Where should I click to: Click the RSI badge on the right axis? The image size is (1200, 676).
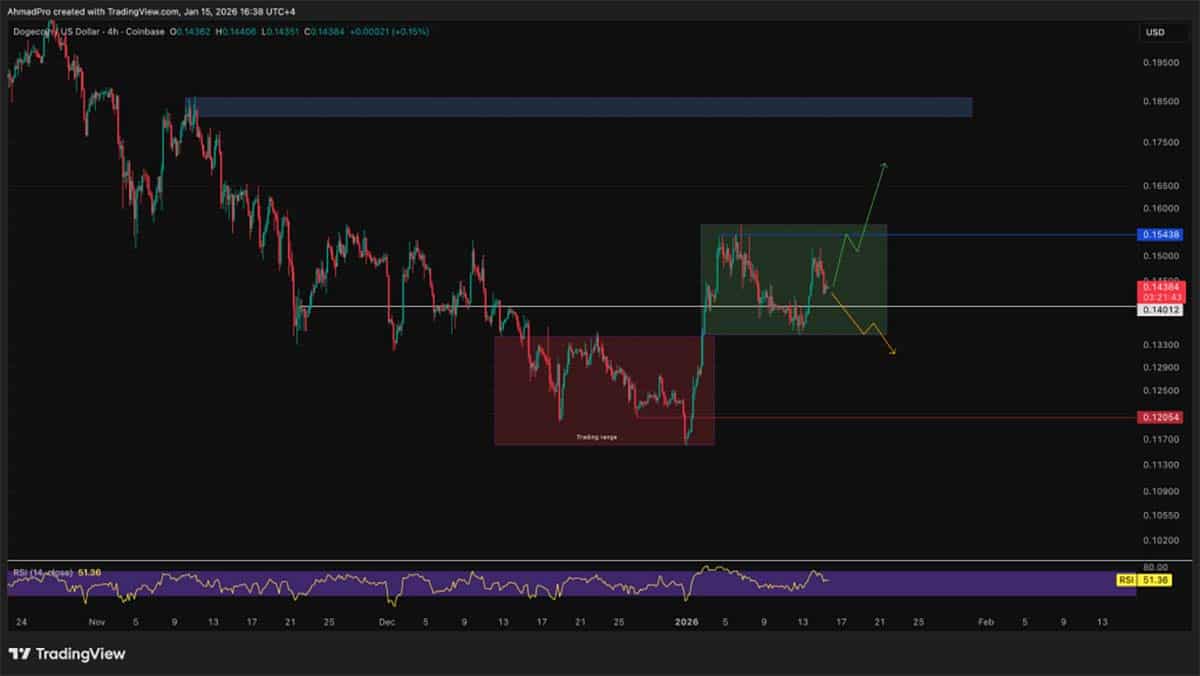1125,579
